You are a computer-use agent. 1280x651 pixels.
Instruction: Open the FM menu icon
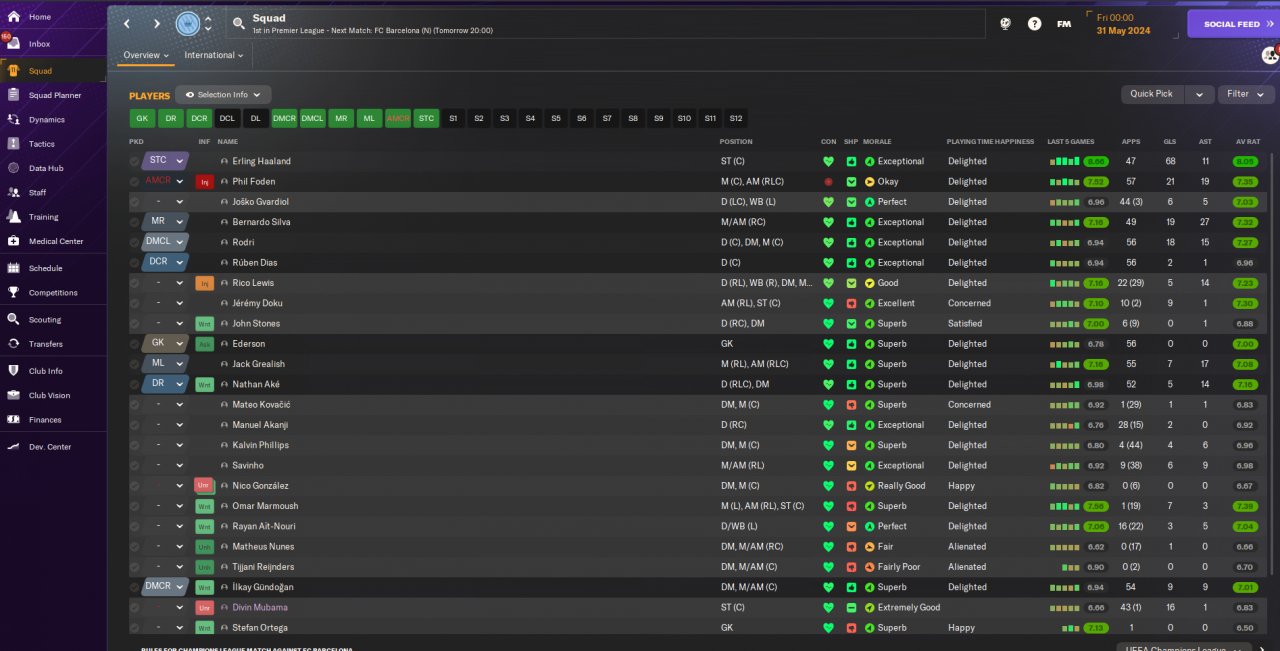click(x=1064, y=23)
